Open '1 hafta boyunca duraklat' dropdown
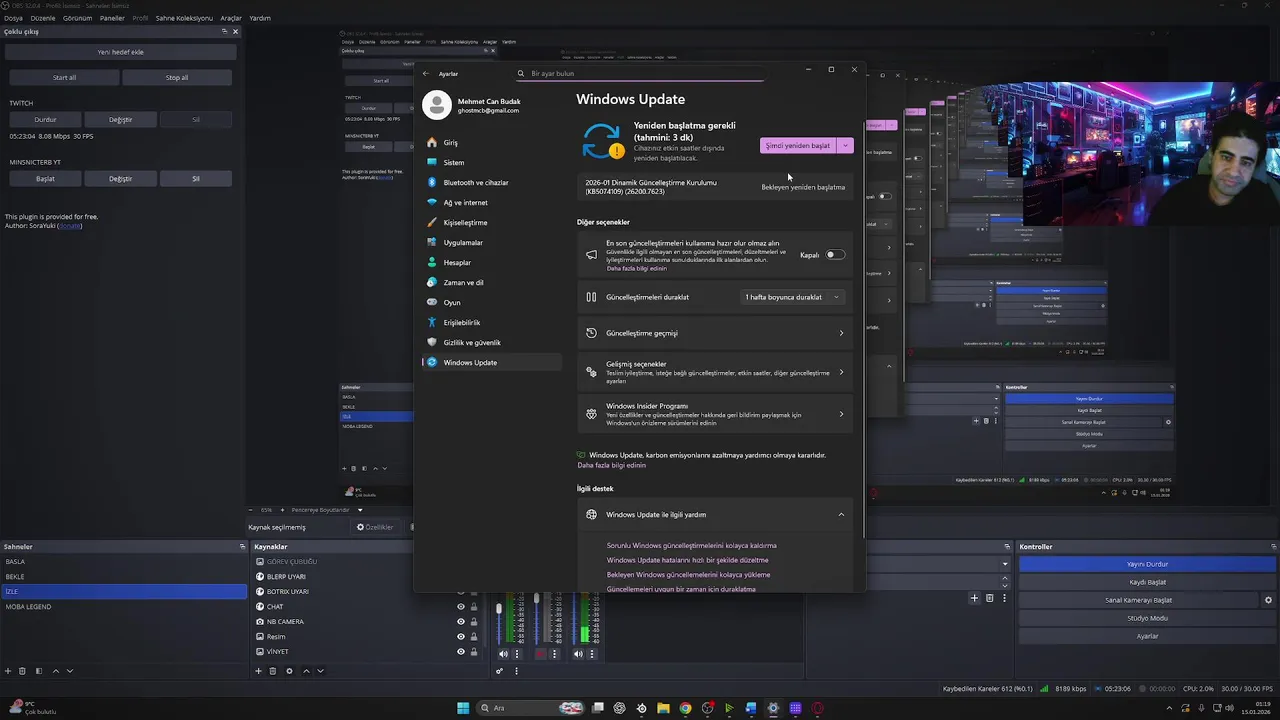Screen dimensions: 1280x720 pos(792,297)
